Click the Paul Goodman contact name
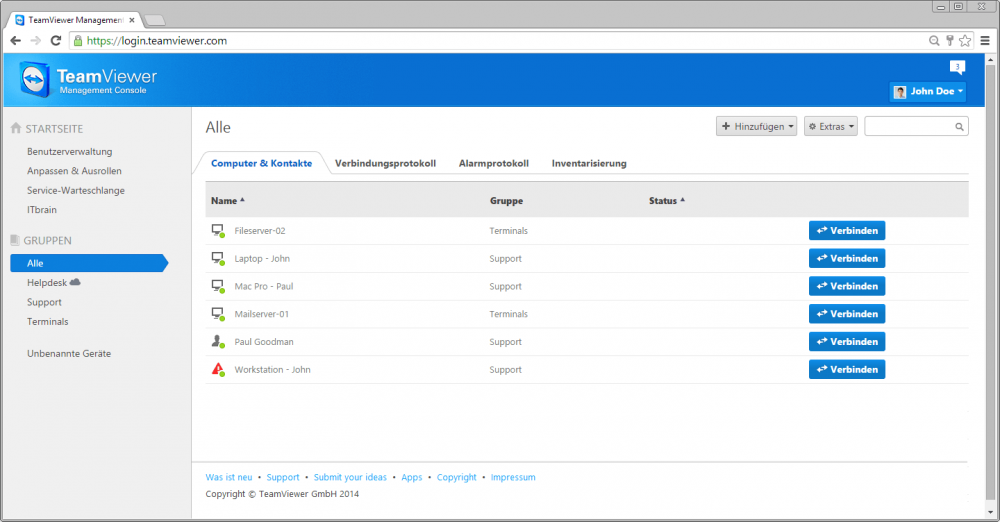This screenshot has width=1000, height=522. (x=264, y=341)
